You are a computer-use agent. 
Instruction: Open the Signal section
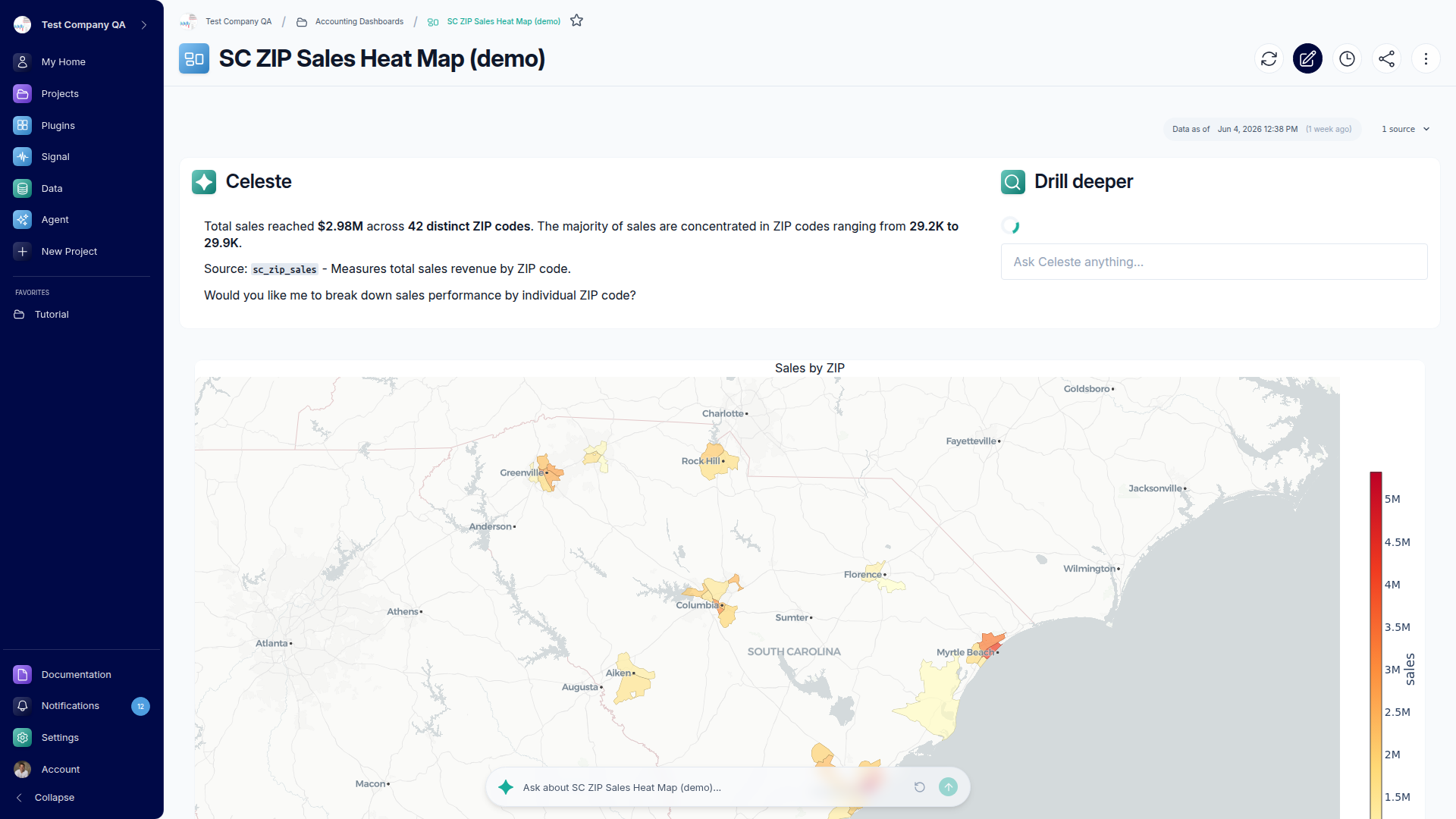(81, 157)
